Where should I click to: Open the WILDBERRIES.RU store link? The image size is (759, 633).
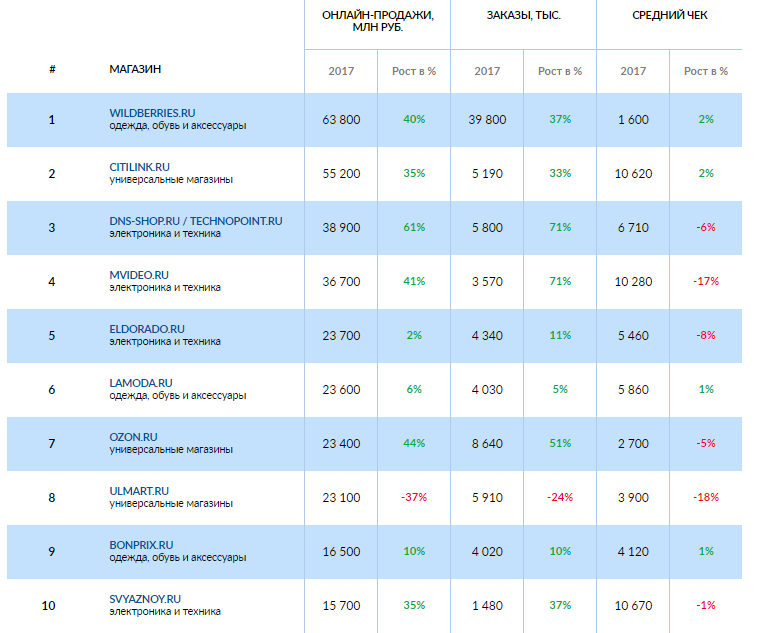(x=152, y=113)
